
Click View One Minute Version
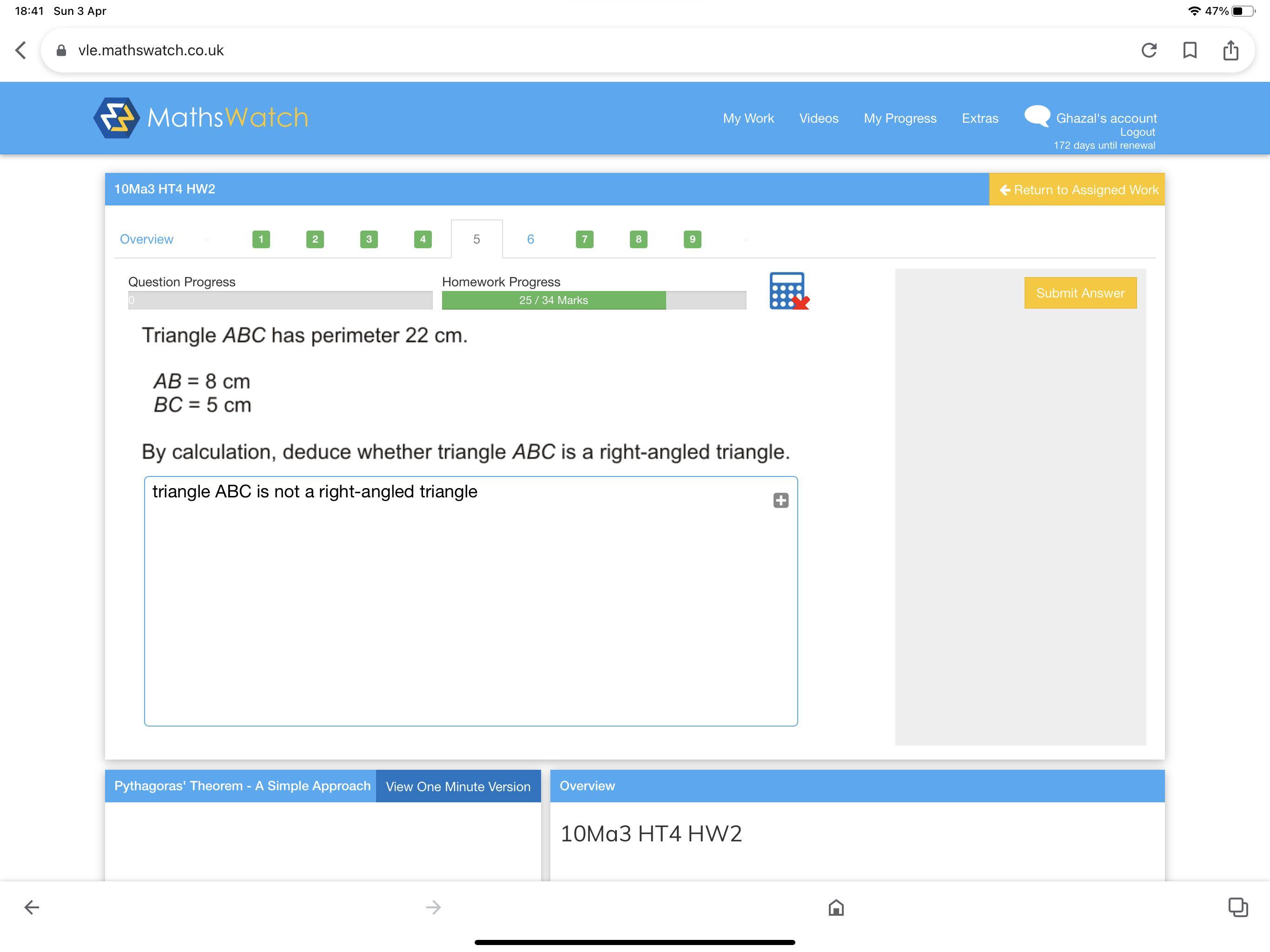click(x=457, y=786)
